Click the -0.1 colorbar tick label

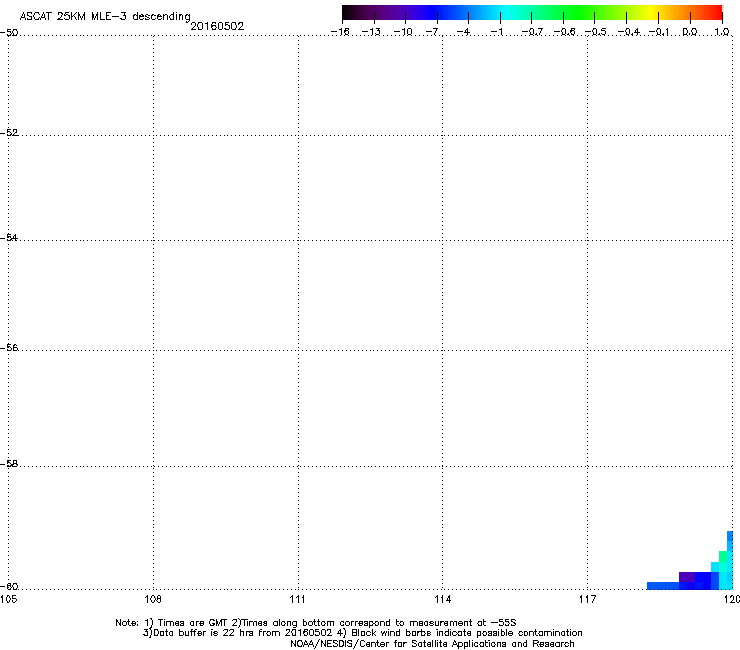click(x=659, y=32)
